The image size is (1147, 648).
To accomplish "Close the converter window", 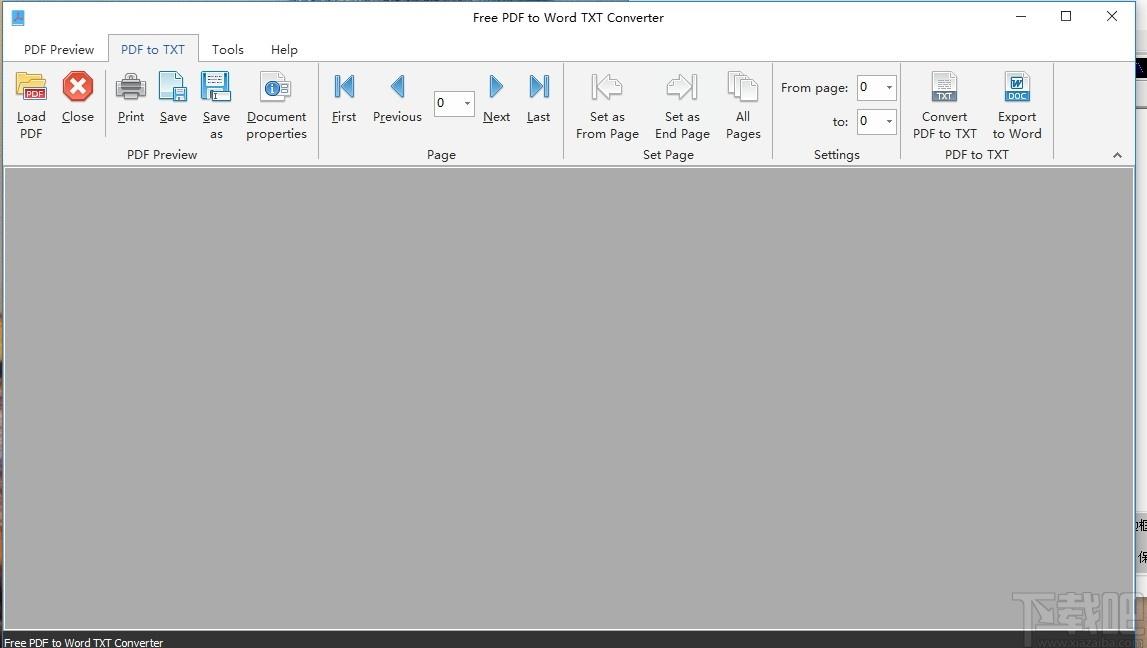I will click(1112, 17).
